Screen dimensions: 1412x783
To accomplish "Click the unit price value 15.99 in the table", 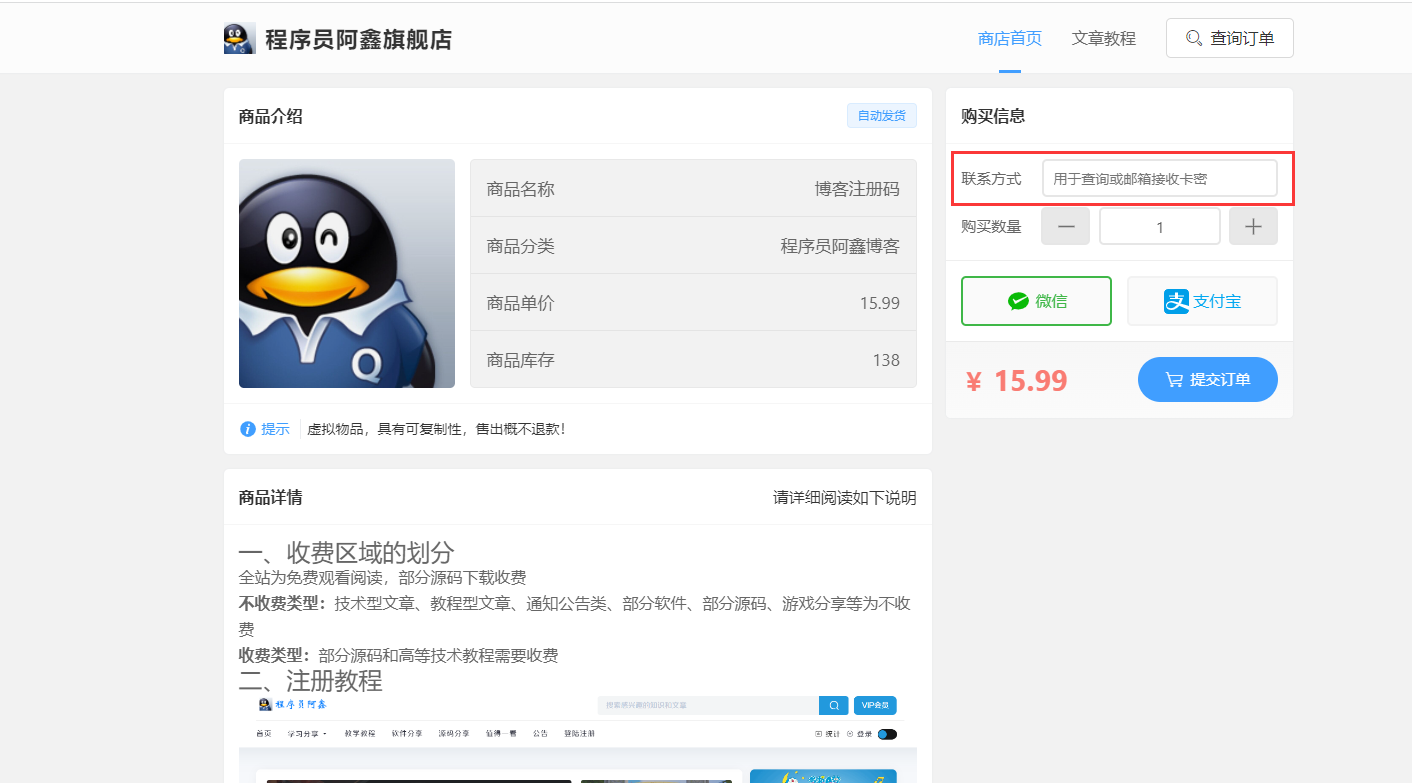I will 879,303.
